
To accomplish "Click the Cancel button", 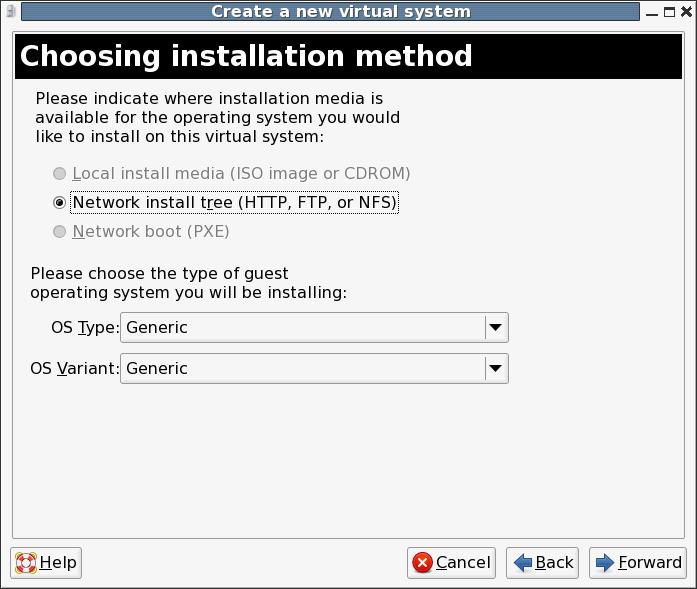I will coord(451,563).
